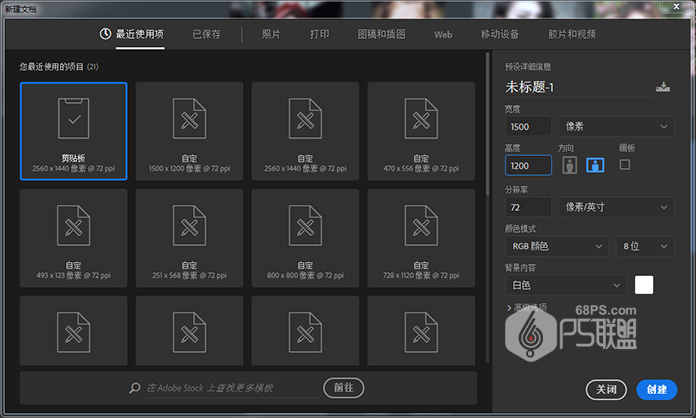The height and width of the screenshot is (418, 696).
Task: Open the background contents dropdown showing white
Action: 566,285
